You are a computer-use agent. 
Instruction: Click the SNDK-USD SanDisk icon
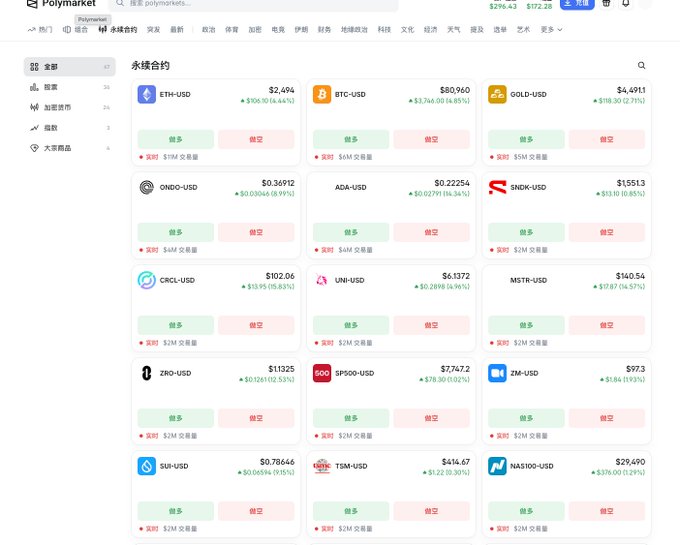click(497, 187)
